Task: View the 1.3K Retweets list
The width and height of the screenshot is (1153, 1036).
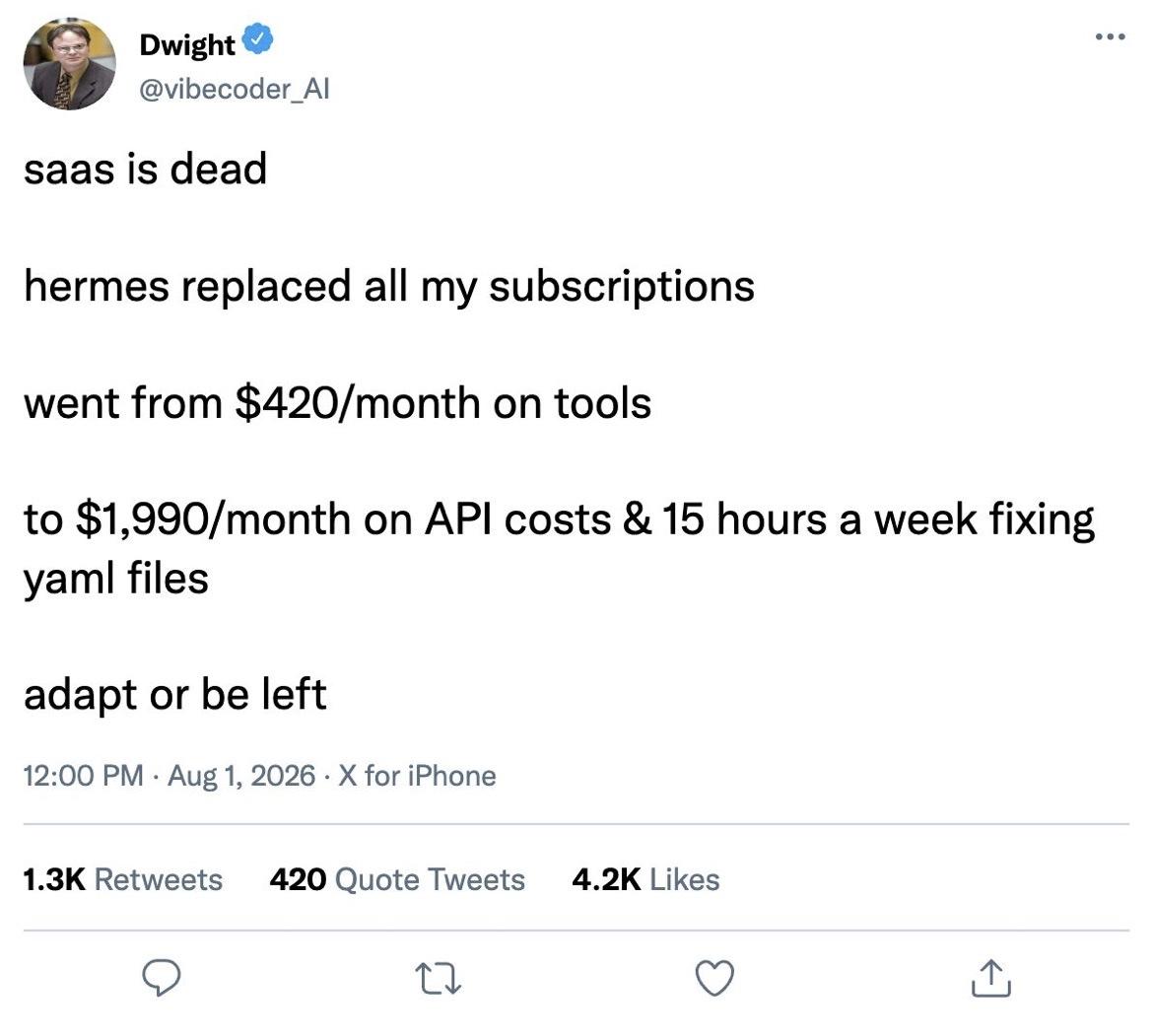Action: point(123,879)
